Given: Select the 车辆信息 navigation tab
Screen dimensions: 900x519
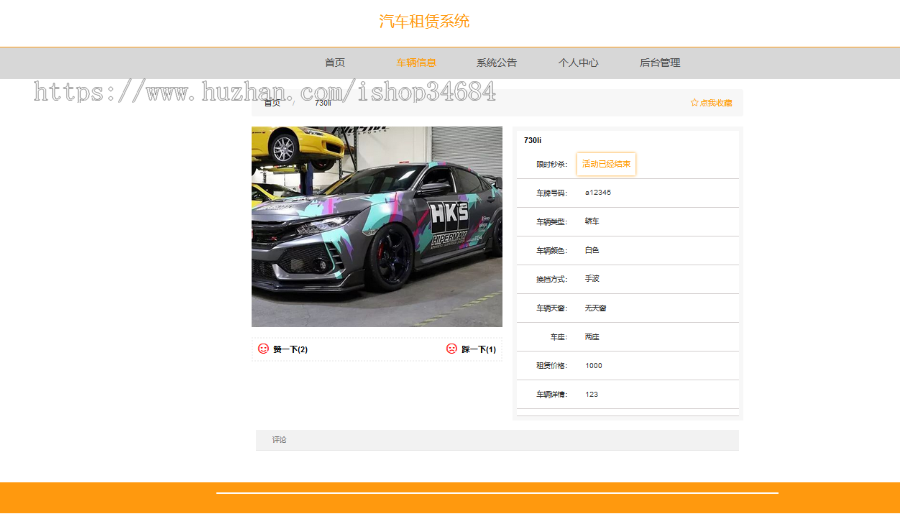Looking at the screenshot, I should pos(416,63).
